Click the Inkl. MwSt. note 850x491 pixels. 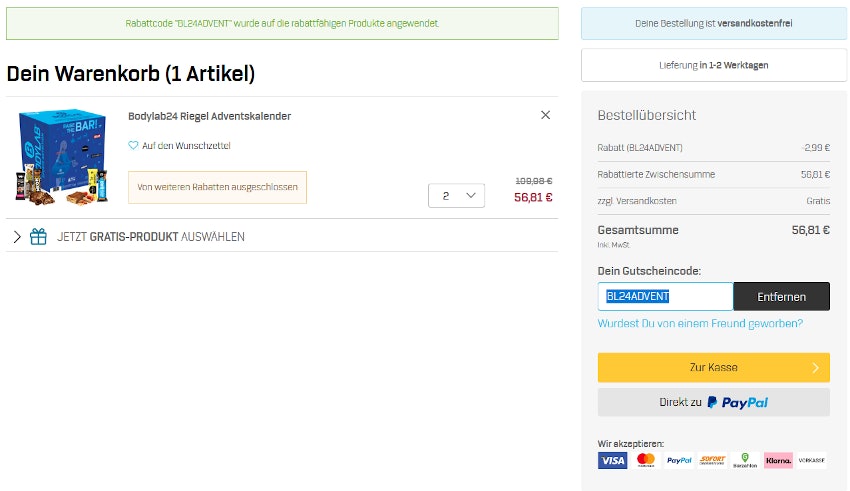(x=613, y=245)
